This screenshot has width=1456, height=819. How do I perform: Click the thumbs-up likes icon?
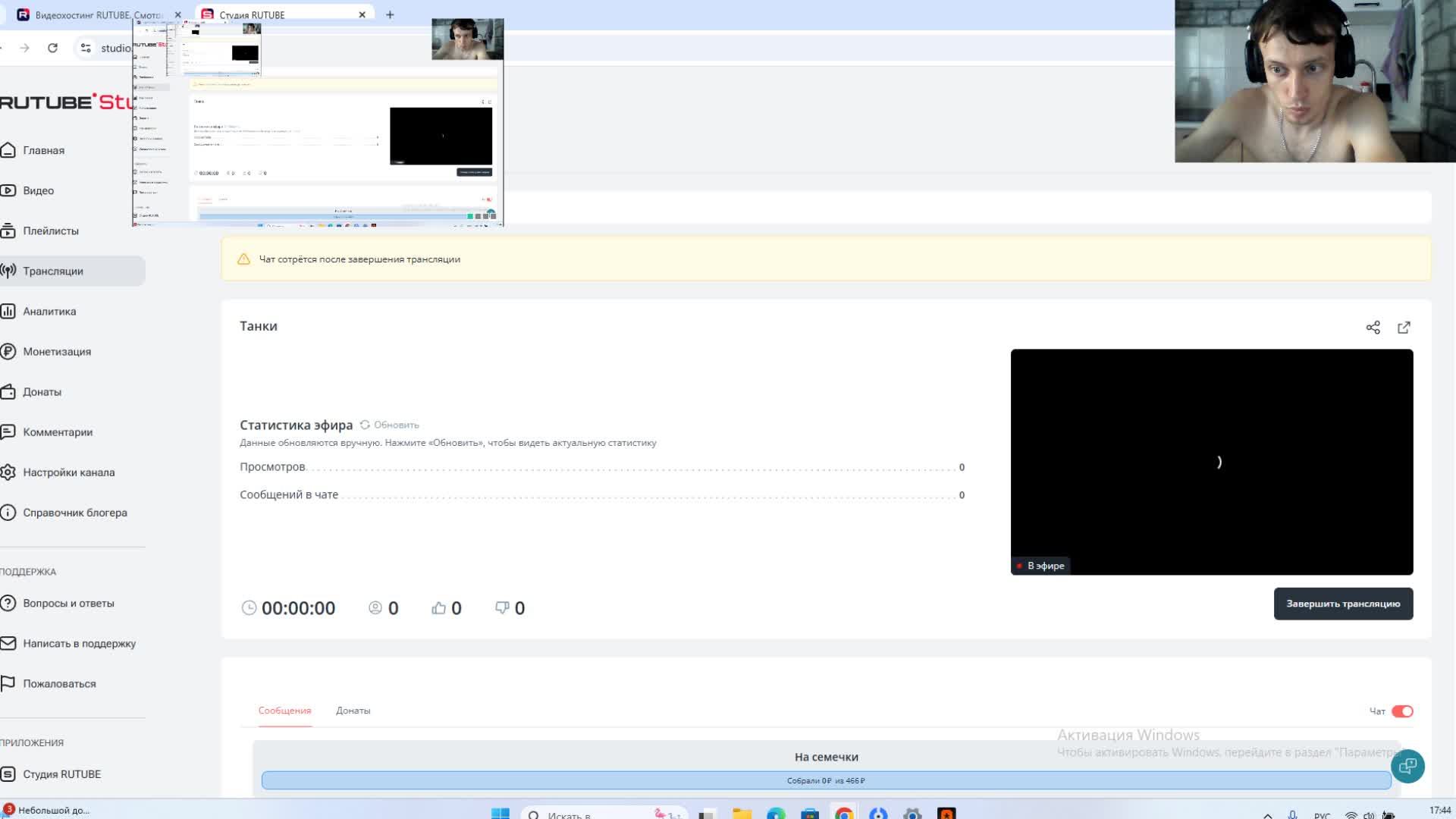pos(438,608)
